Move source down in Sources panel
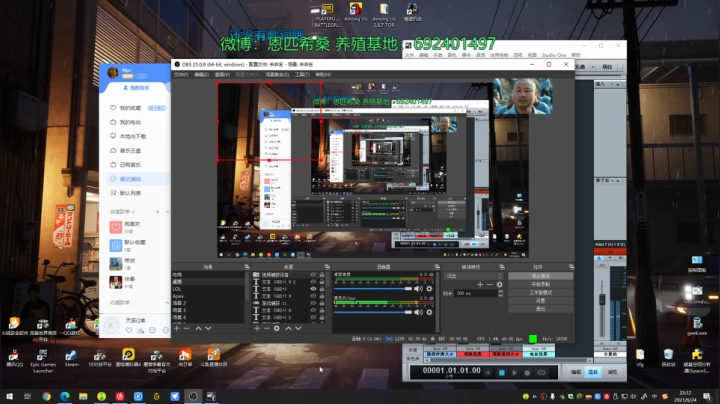This screenshot has height=404, width=720. pos(298,328)
